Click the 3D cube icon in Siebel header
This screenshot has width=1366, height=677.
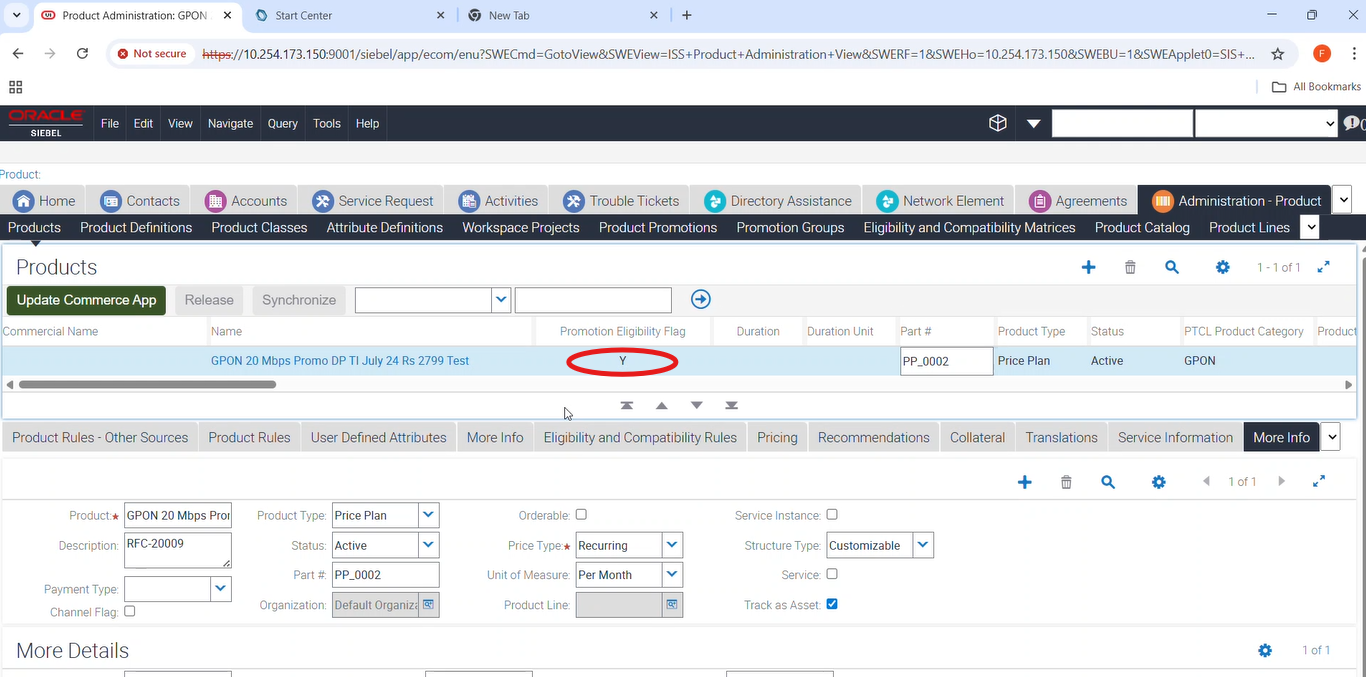click(x=997, y=123)
